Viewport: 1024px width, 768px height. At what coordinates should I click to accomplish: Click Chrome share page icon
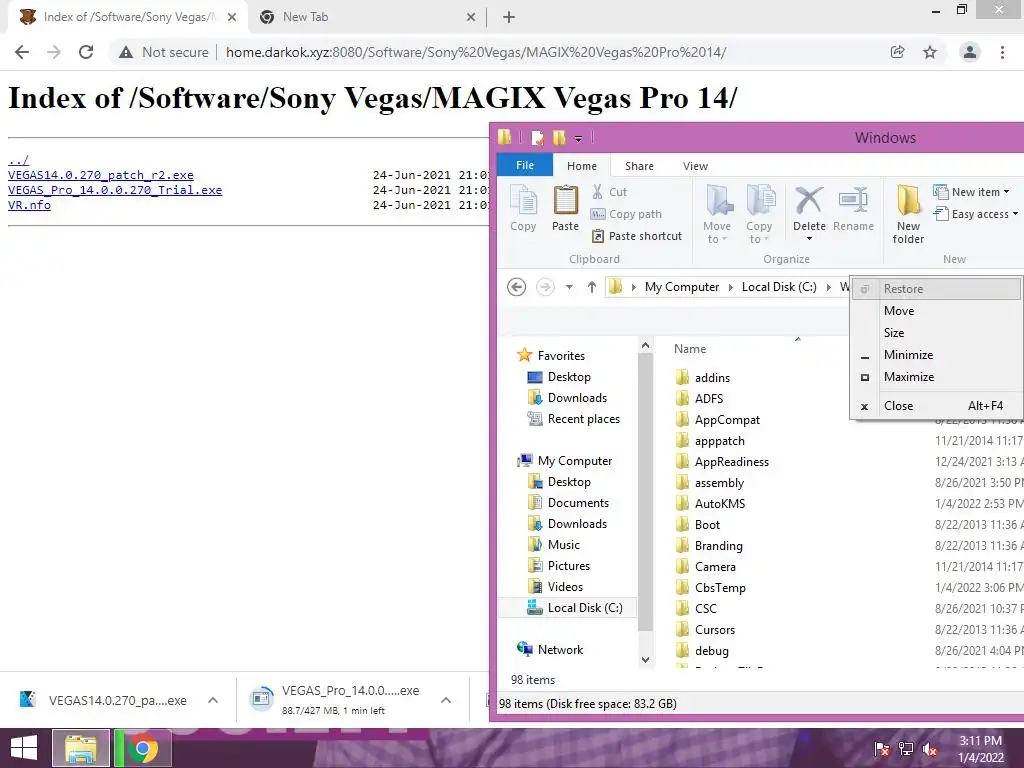[x=898, y=52]
